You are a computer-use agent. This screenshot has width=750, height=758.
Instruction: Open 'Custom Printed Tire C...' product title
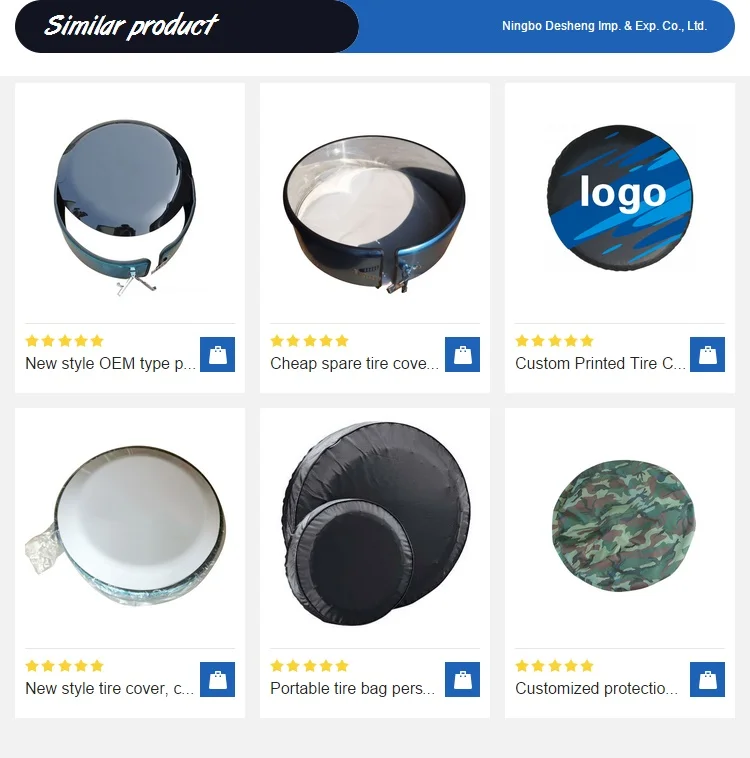tap(600, 363)
